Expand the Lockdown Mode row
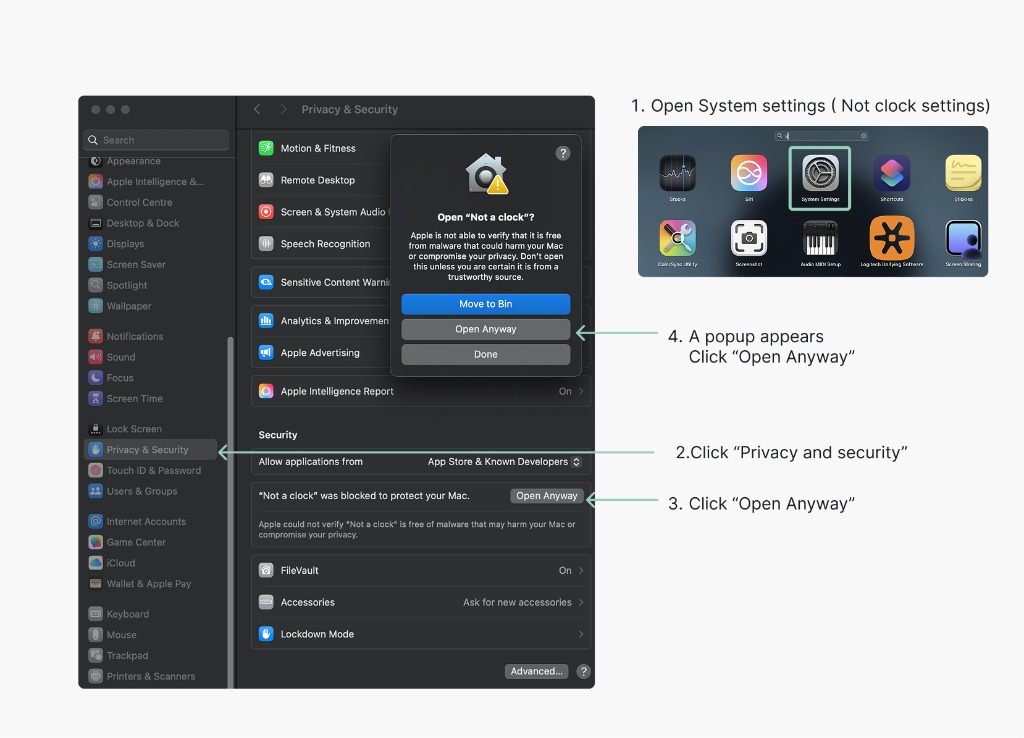 (x=420, y=633)
